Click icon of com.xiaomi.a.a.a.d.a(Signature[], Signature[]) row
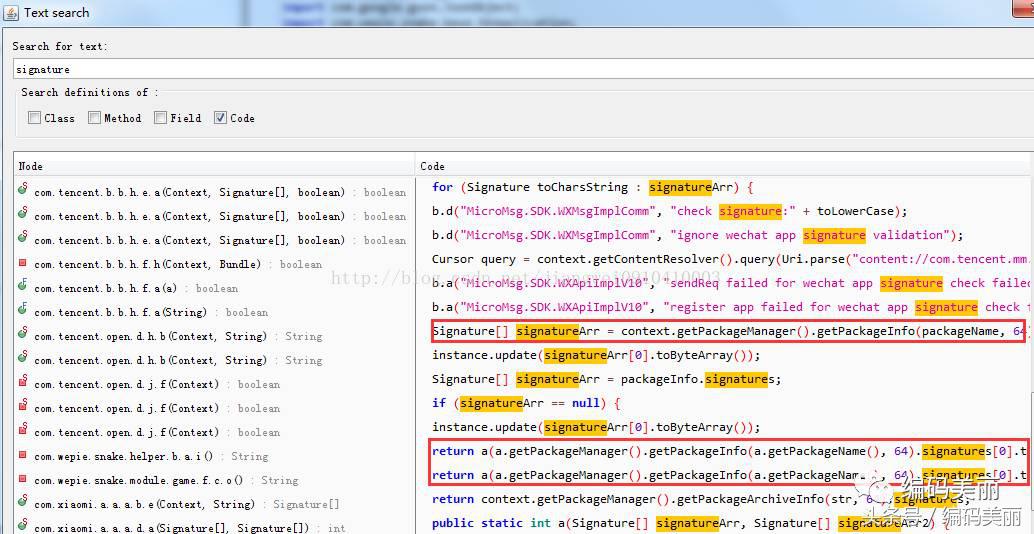 (x=22, y=527)
